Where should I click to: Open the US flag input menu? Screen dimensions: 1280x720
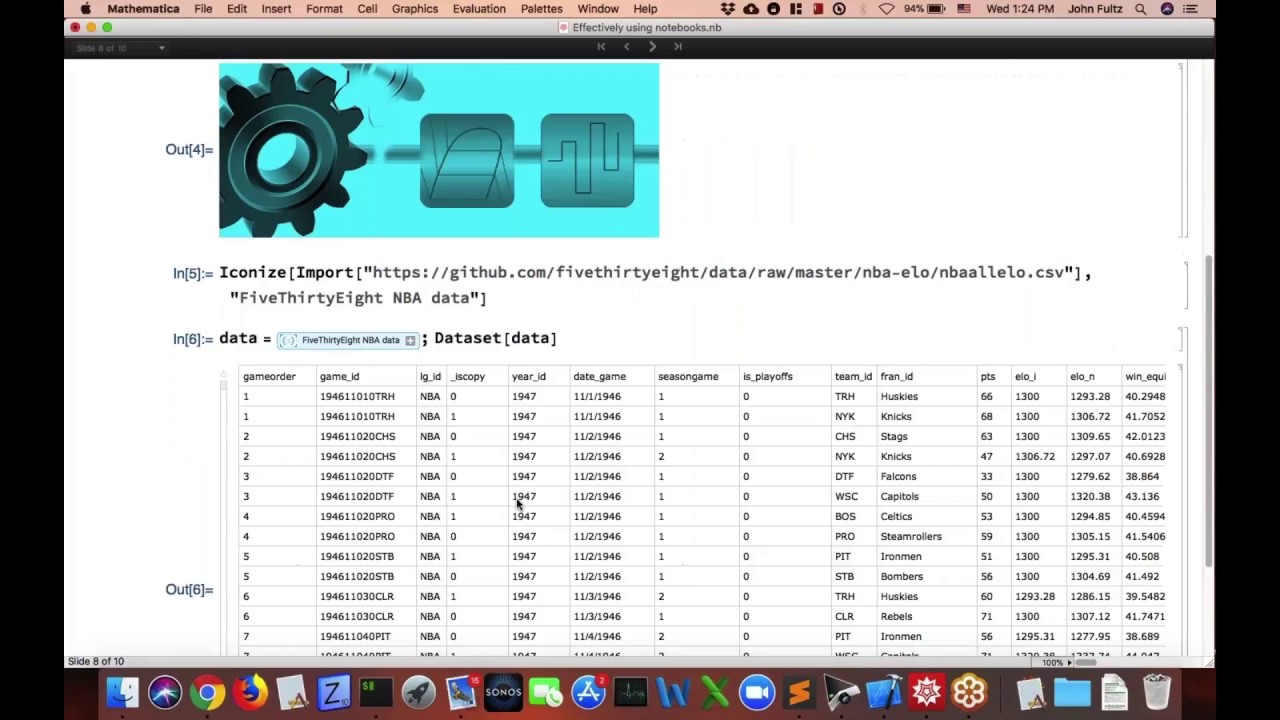[963, 9]
